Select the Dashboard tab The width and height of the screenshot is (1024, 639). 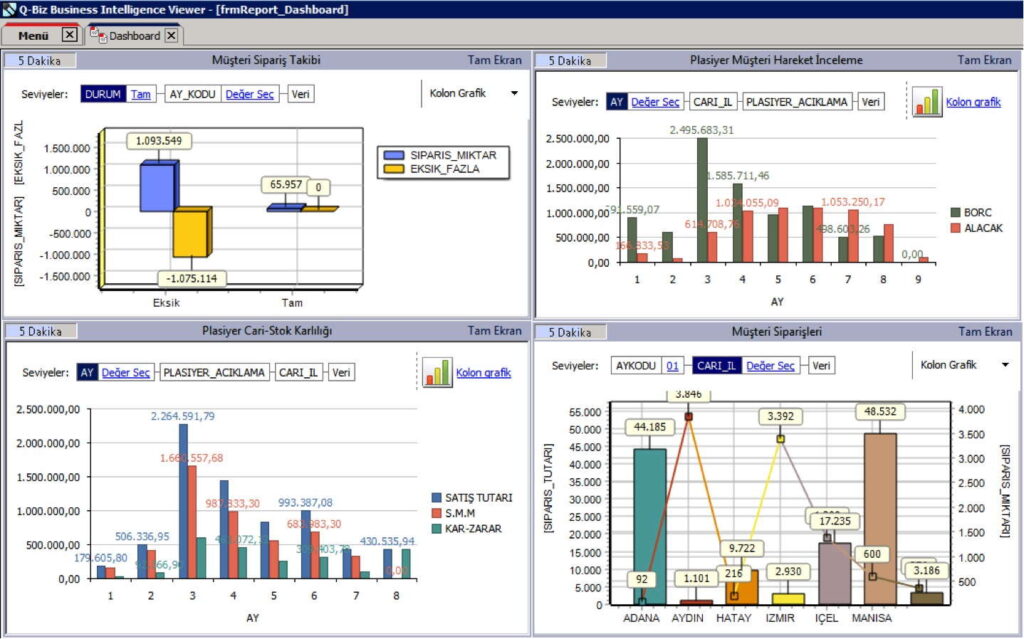point(134,36)
